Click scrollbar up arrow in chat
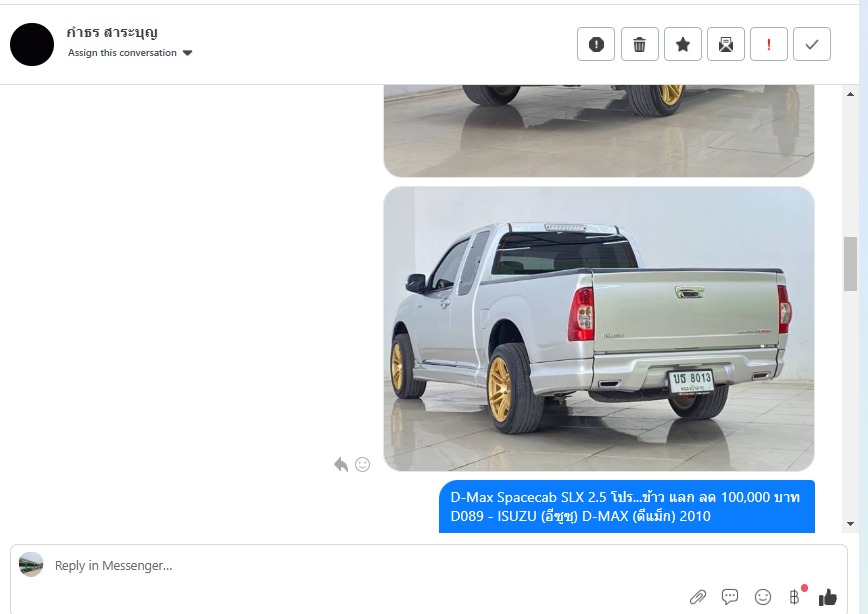This screenshot has width=868, height=614. pos(850,94)
